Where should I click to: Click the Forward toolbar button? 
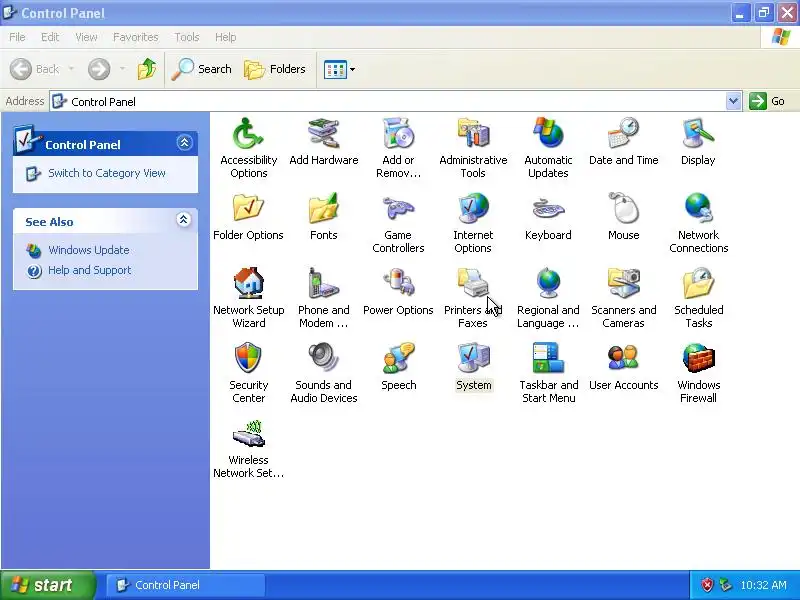pos(99,69)
